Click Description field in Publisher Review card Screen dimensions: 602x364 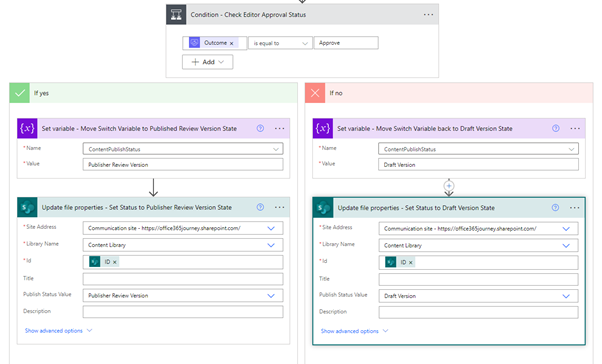click(x=183, y=312)
